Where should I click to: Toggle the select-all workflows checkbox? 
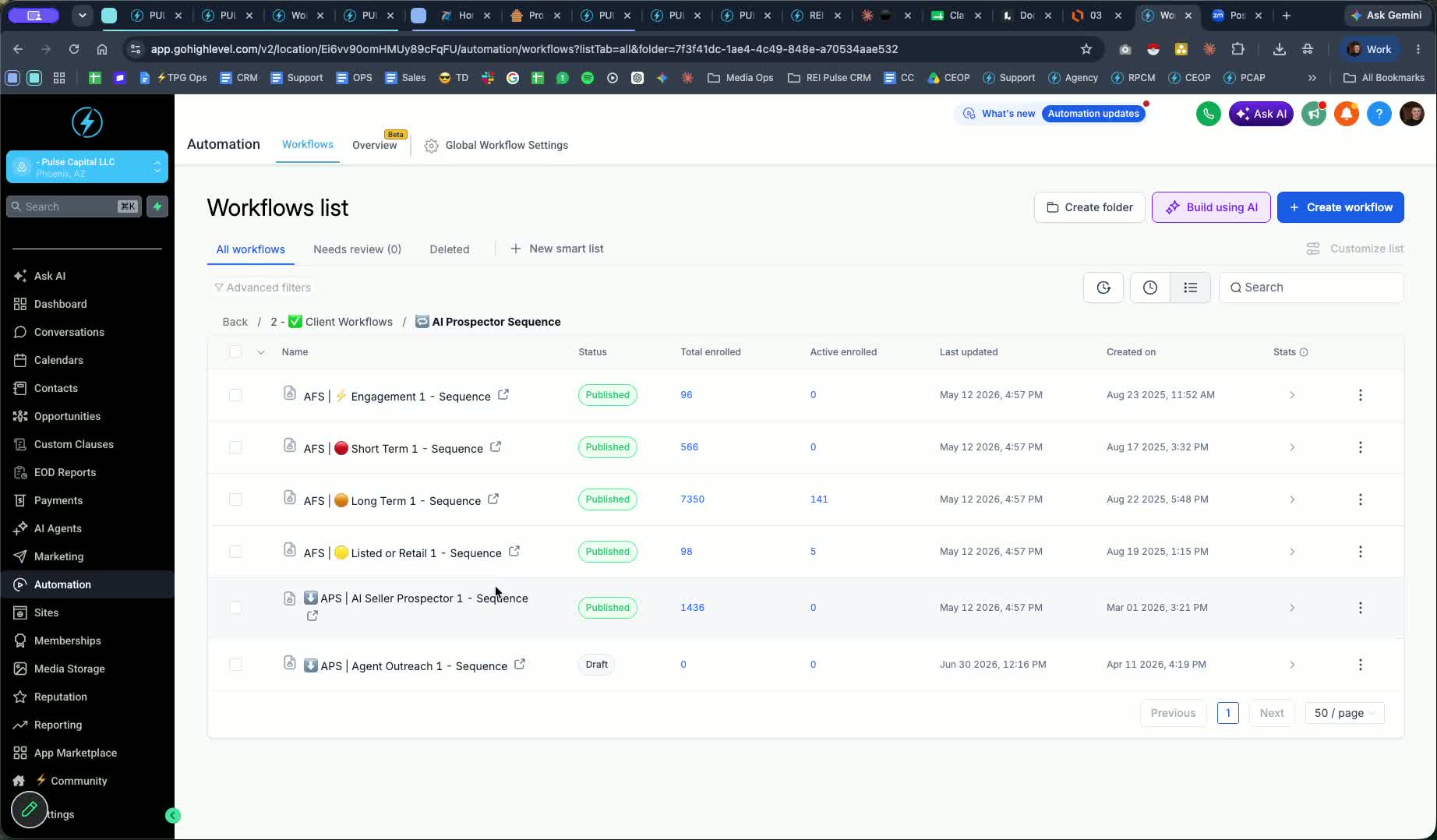[235, 352]
